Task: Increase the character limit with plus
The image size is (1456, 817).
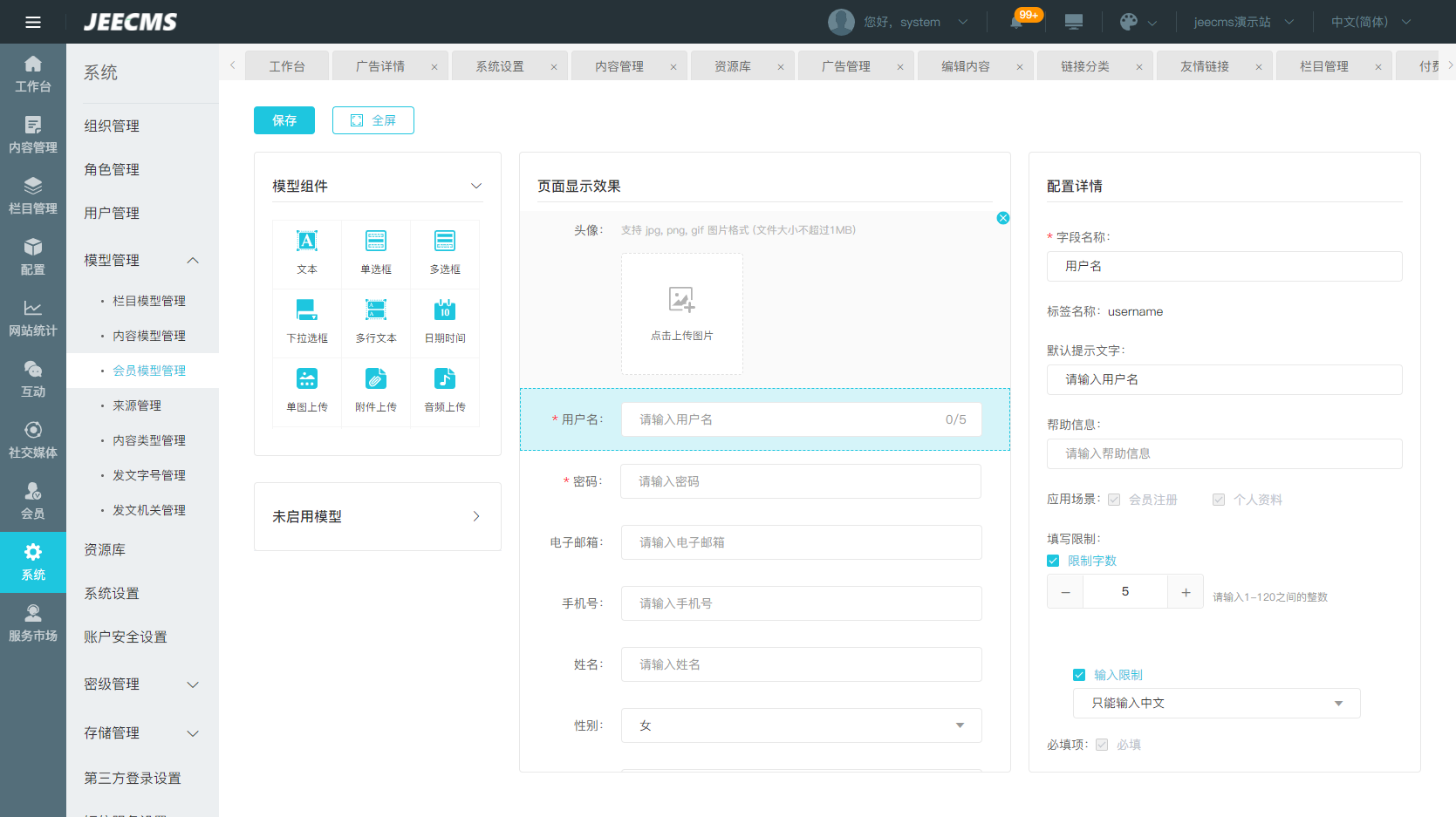Action: [x=1186, y=592]
